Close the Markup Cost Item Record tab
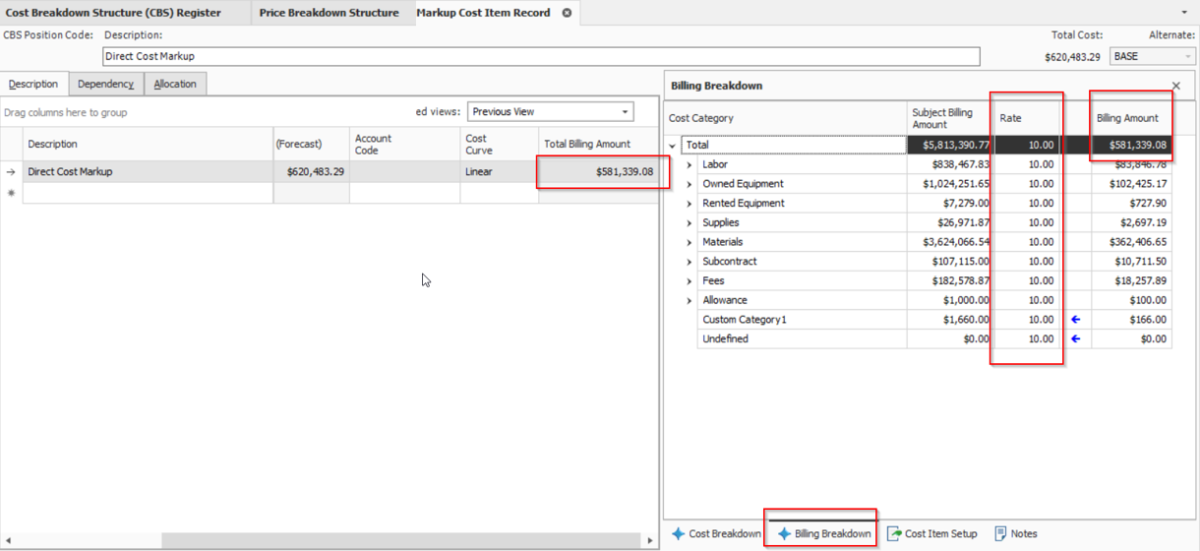 tap(567, 13)
